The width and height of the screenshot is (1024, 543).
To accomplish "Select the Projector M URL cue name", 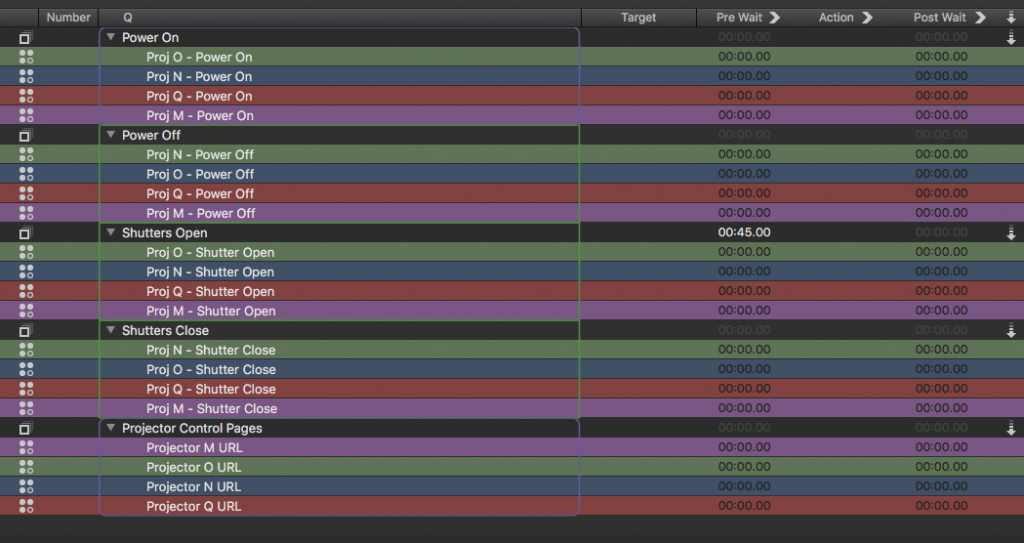I will pyautogui.click(x=194, y=448).
